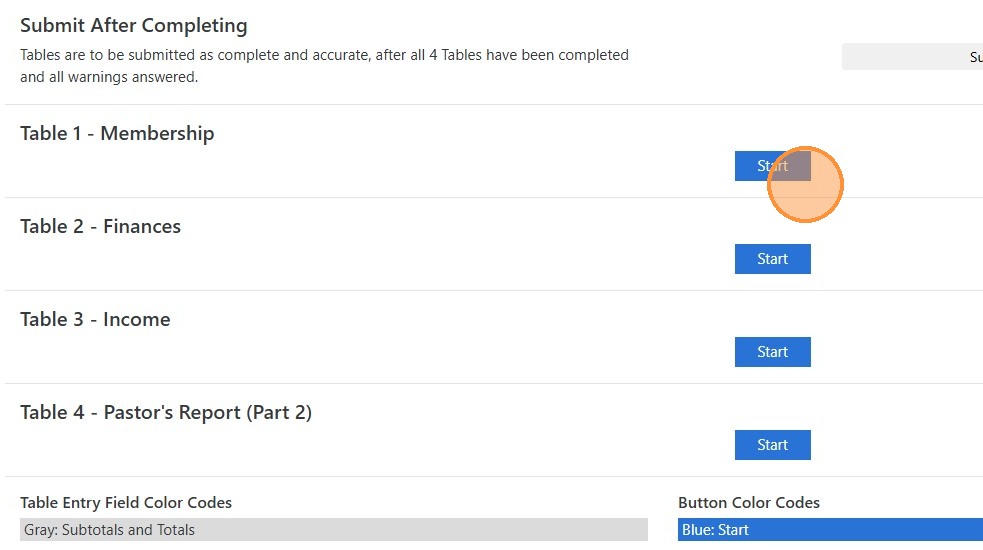Select the 'Blue: Start' color code bar
983x550 pixels.
830,530
